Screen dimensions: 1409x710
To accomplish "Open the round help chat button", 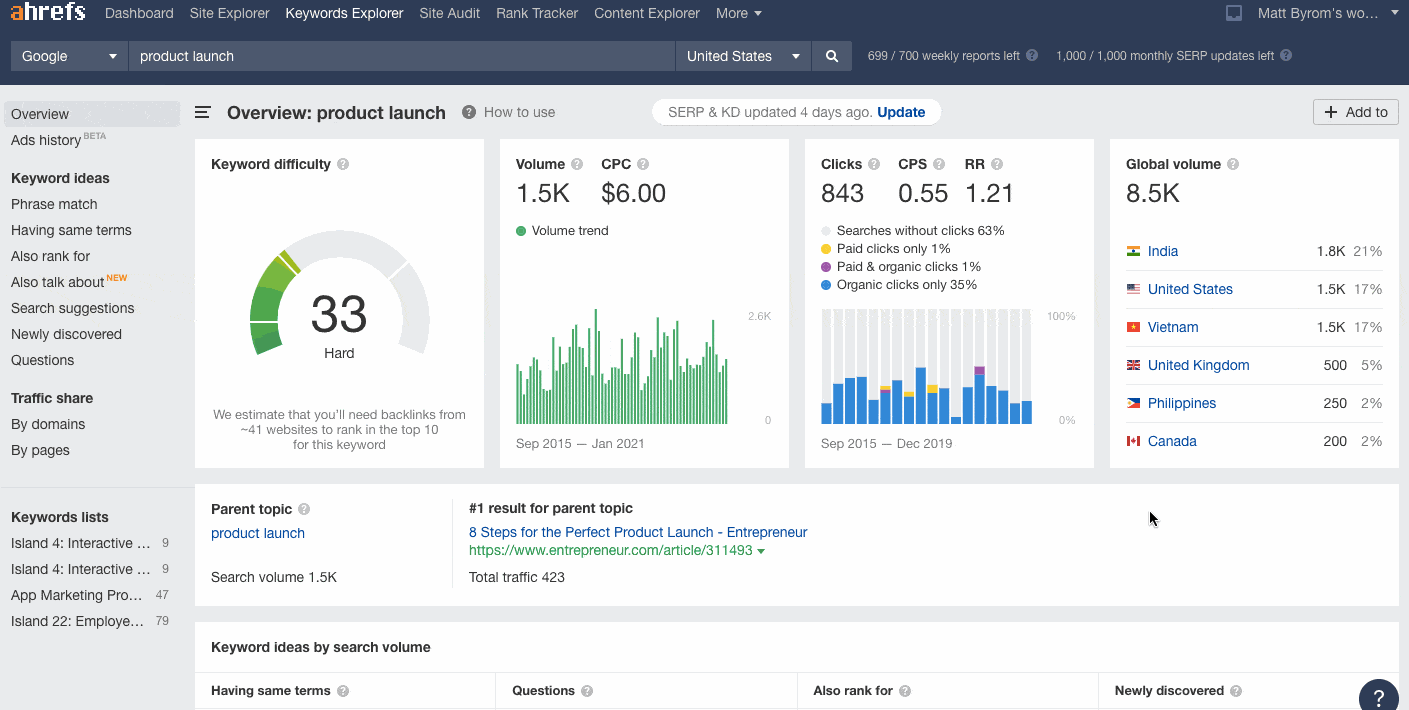I will pos(1379,696).
